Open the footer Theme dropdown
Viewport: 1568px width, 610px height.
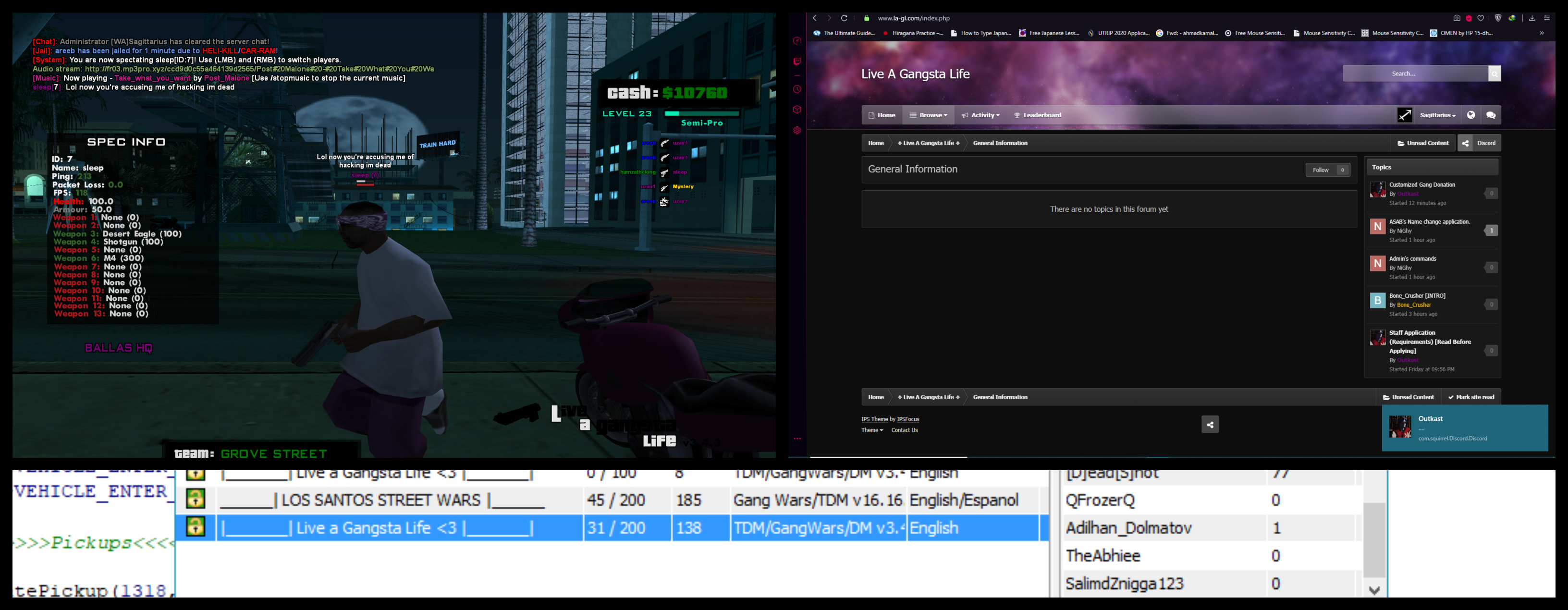[x=871, y=430]
